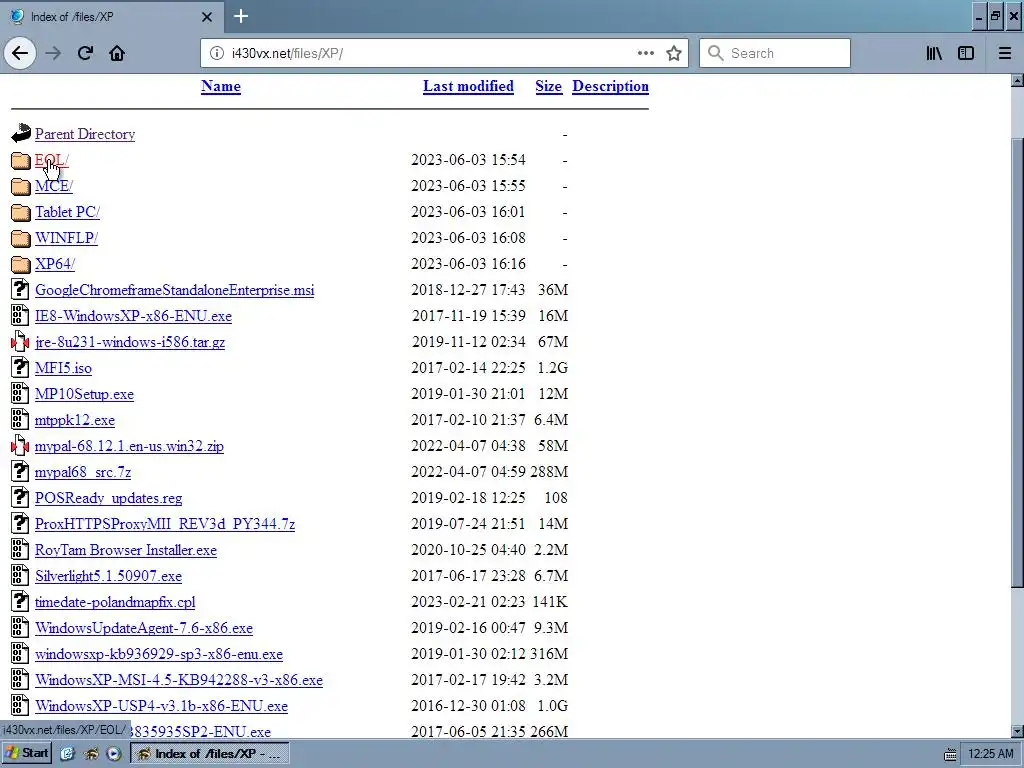The height and width of the screenshot is (768, 1024).
Task: Click folder icon next to XP64/
Action: coord(21,264)
